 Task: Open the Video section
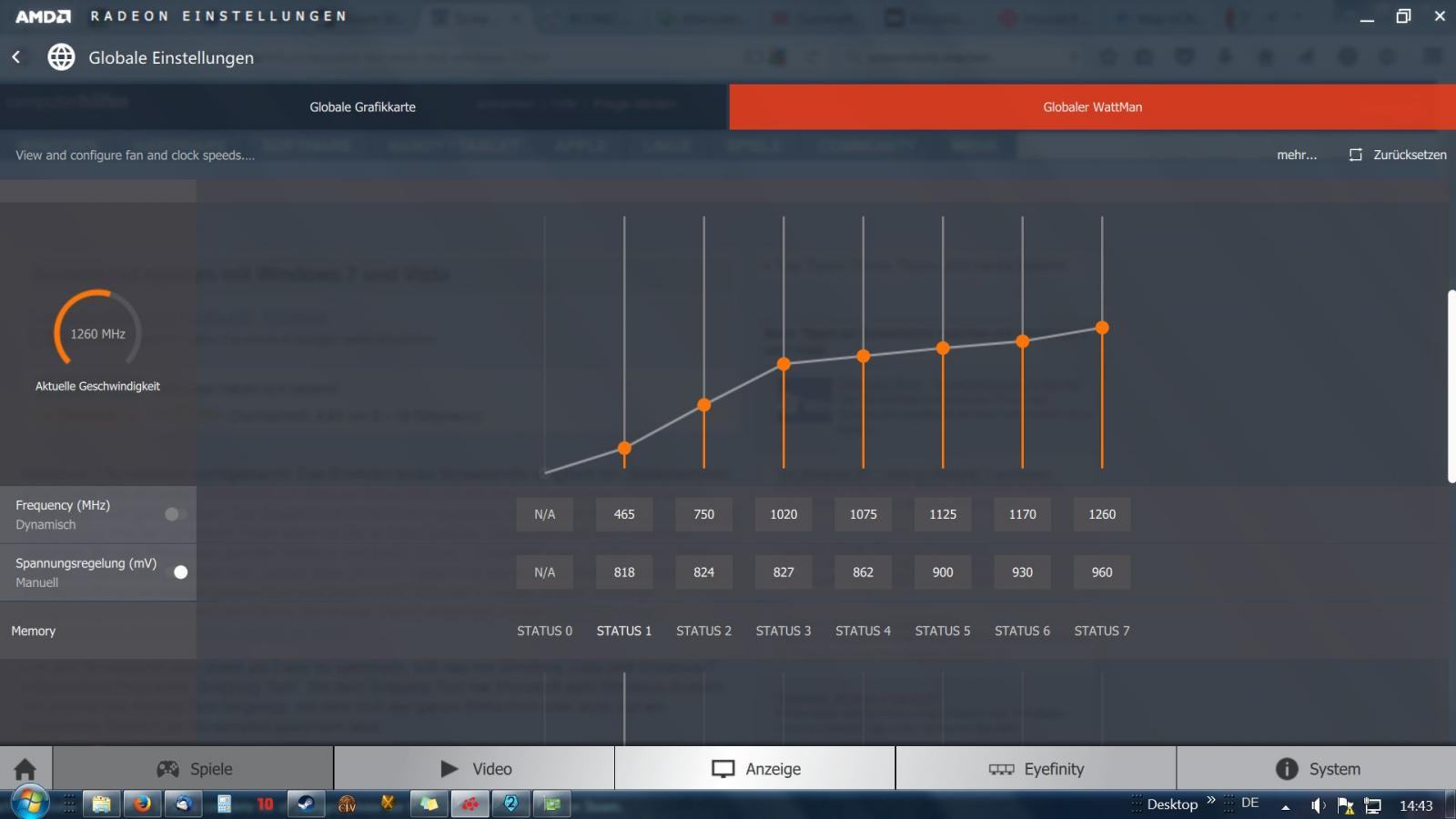pyautogui.click(x=474, y=769)
